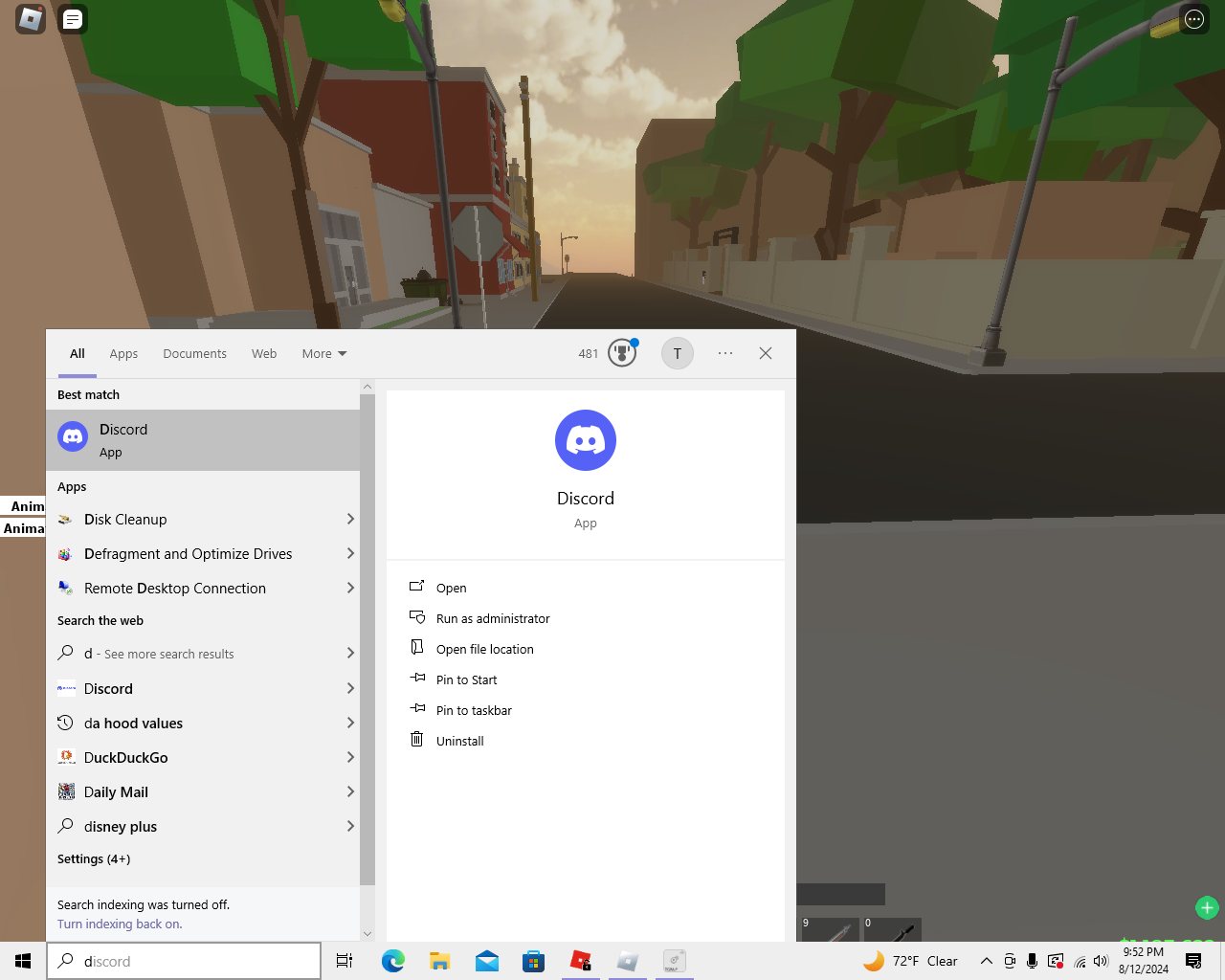Open the notification center icon
This screenshot has width=1225, height=980.
(1193, 961)
